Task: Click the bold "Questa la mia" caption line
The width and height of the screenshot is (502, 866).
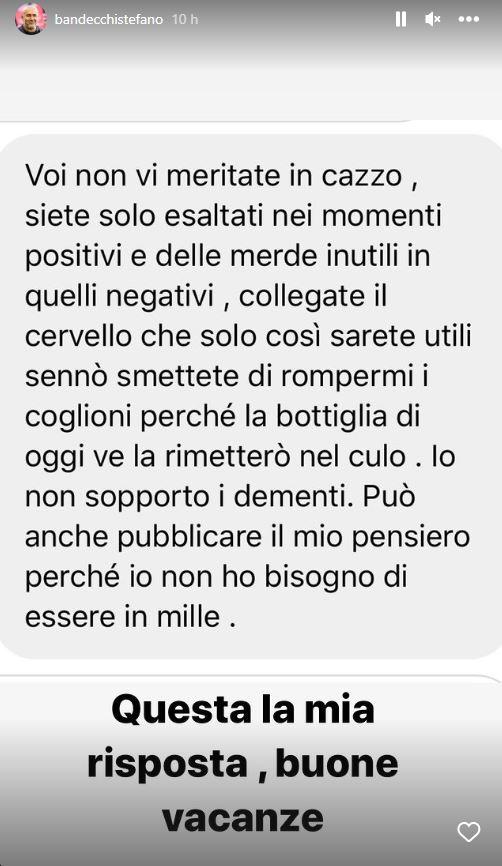Action: pos(243,710)
